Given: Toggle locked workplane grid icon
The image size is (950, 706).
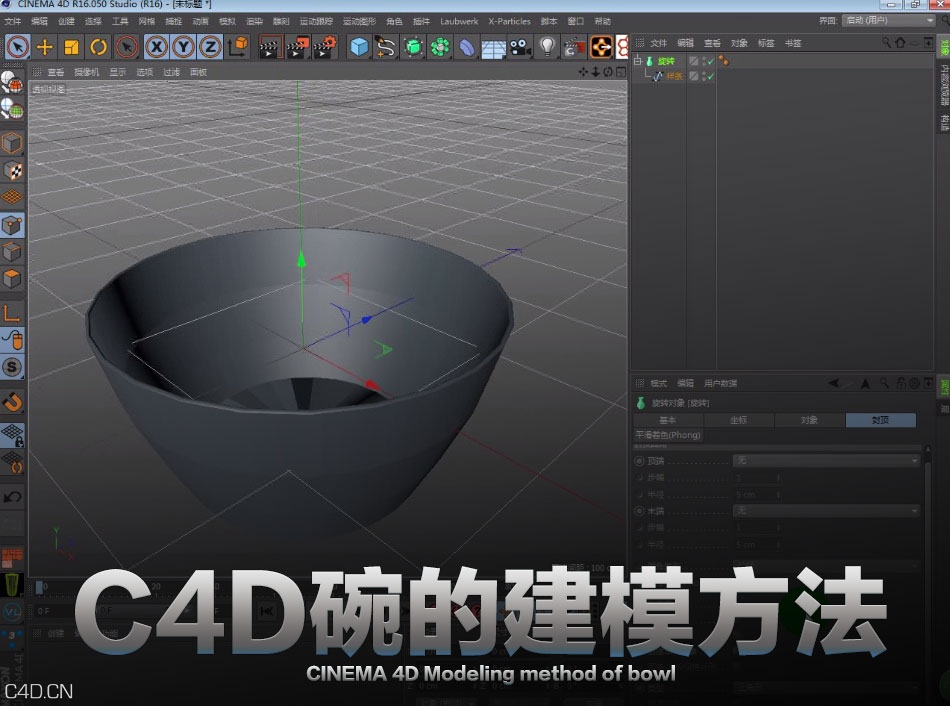Looking at the screenshot, I should (12, 435).
